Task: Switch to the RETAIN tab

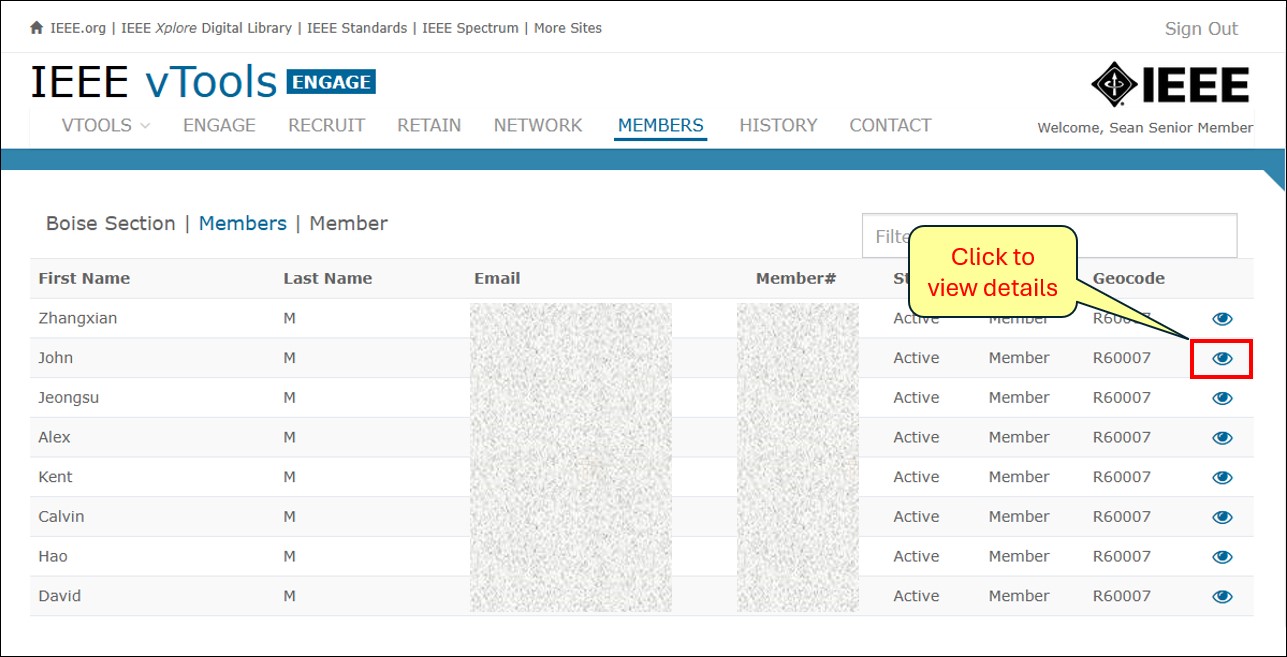Action: coord(429,125)
